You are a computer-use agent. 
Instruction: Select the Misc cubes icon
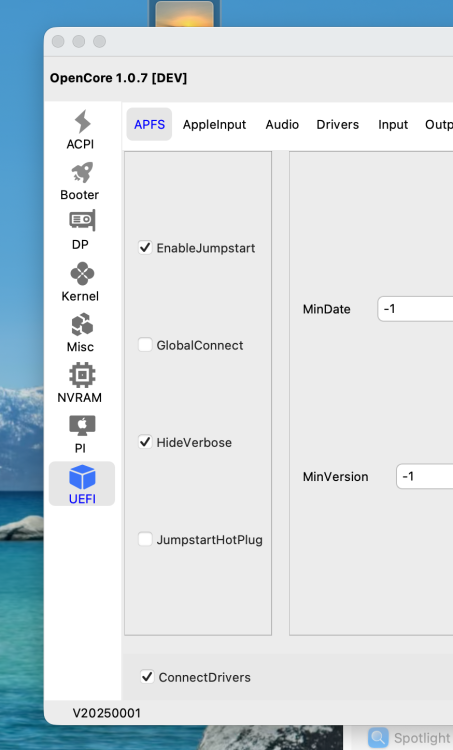tap(82, 325)
